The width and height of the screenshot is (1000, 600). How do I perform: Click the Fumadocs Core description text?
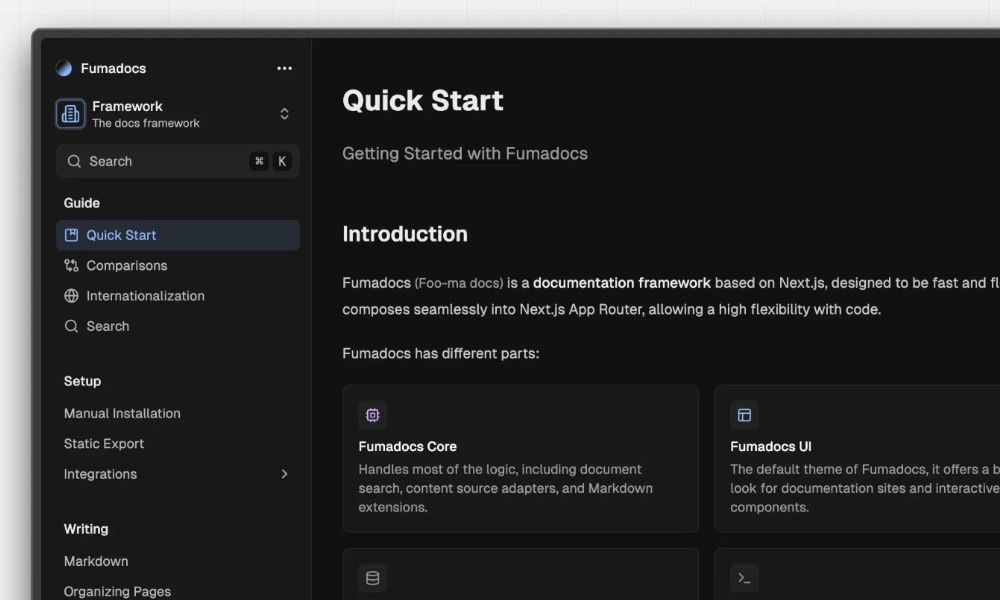(x=506, y=488)
